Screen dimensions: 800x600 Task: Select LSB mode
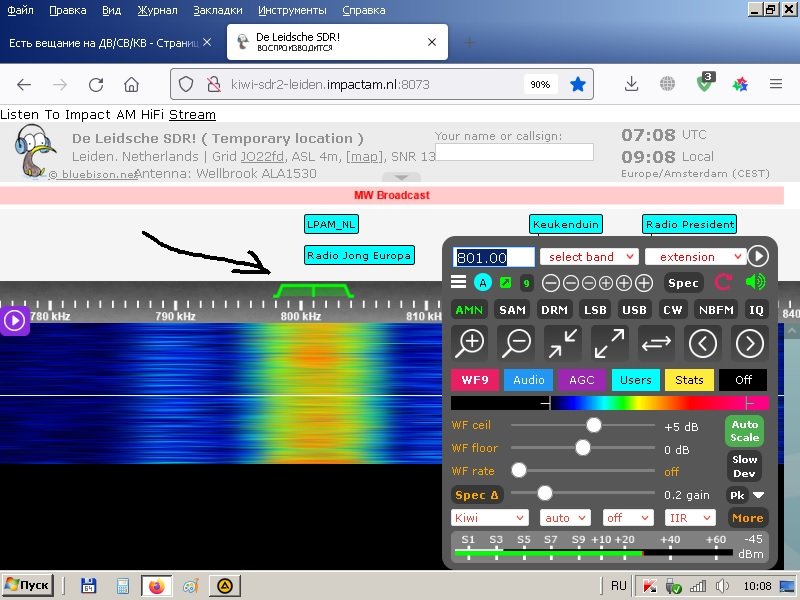click(x=595, y=310)
